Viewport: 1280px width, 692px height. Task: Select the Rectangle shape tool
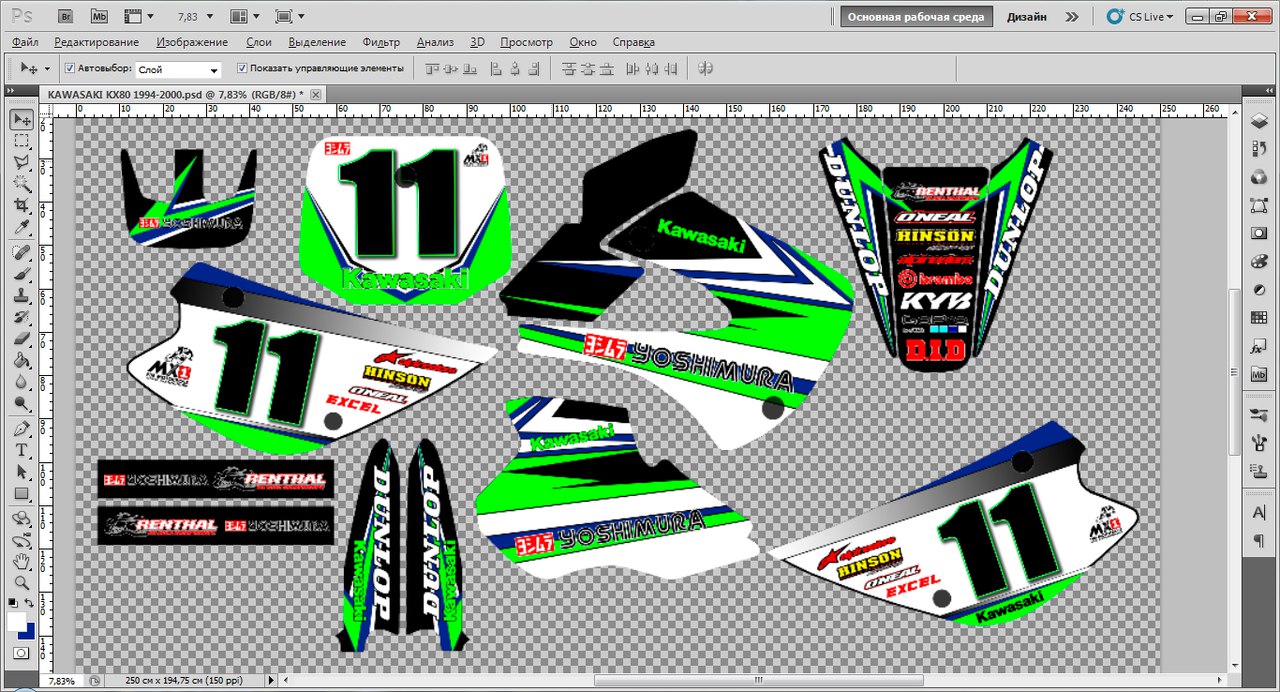pos(21,494)
